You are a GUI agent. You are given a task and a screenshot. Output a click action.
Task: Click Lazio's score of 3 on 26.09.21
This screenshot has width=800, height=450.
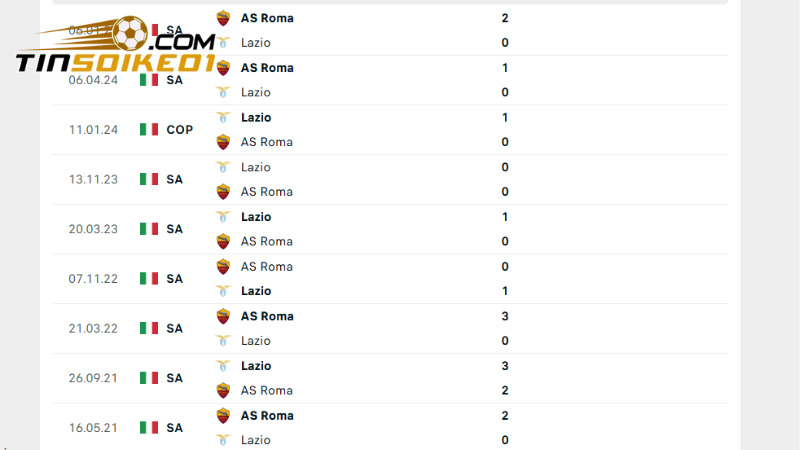(505, 366)
